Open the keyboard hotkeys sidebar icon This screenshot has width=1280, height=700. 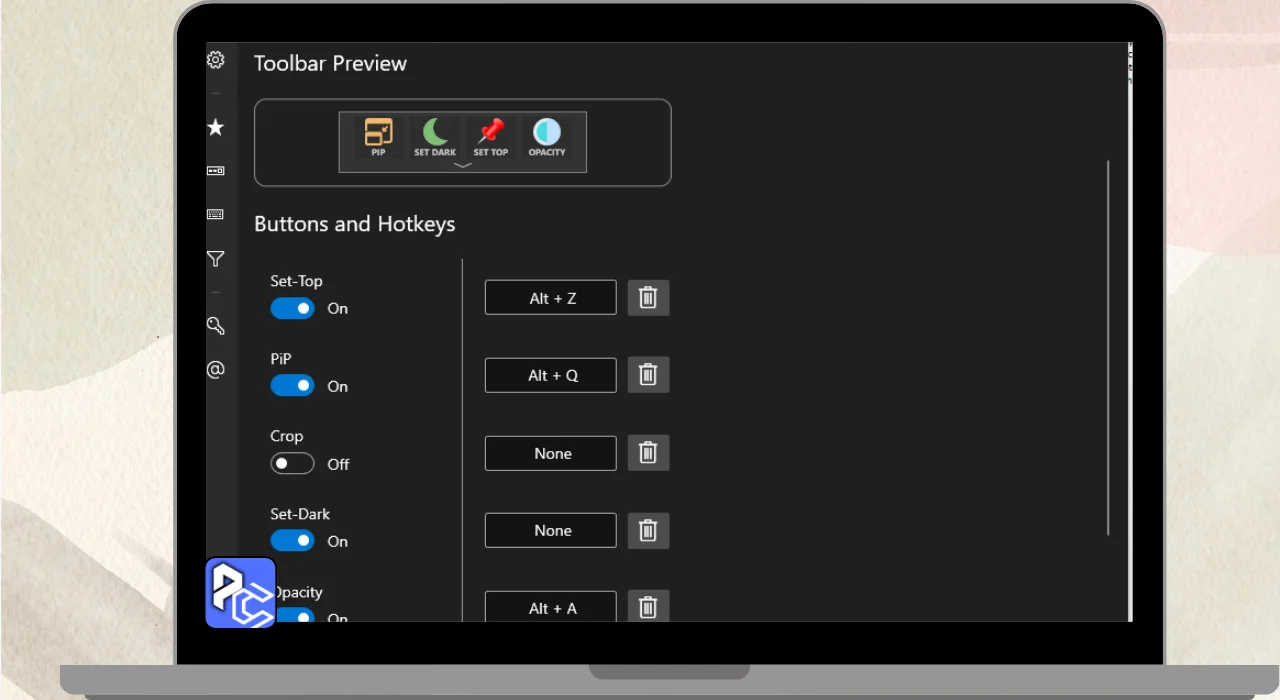(215, 214)
